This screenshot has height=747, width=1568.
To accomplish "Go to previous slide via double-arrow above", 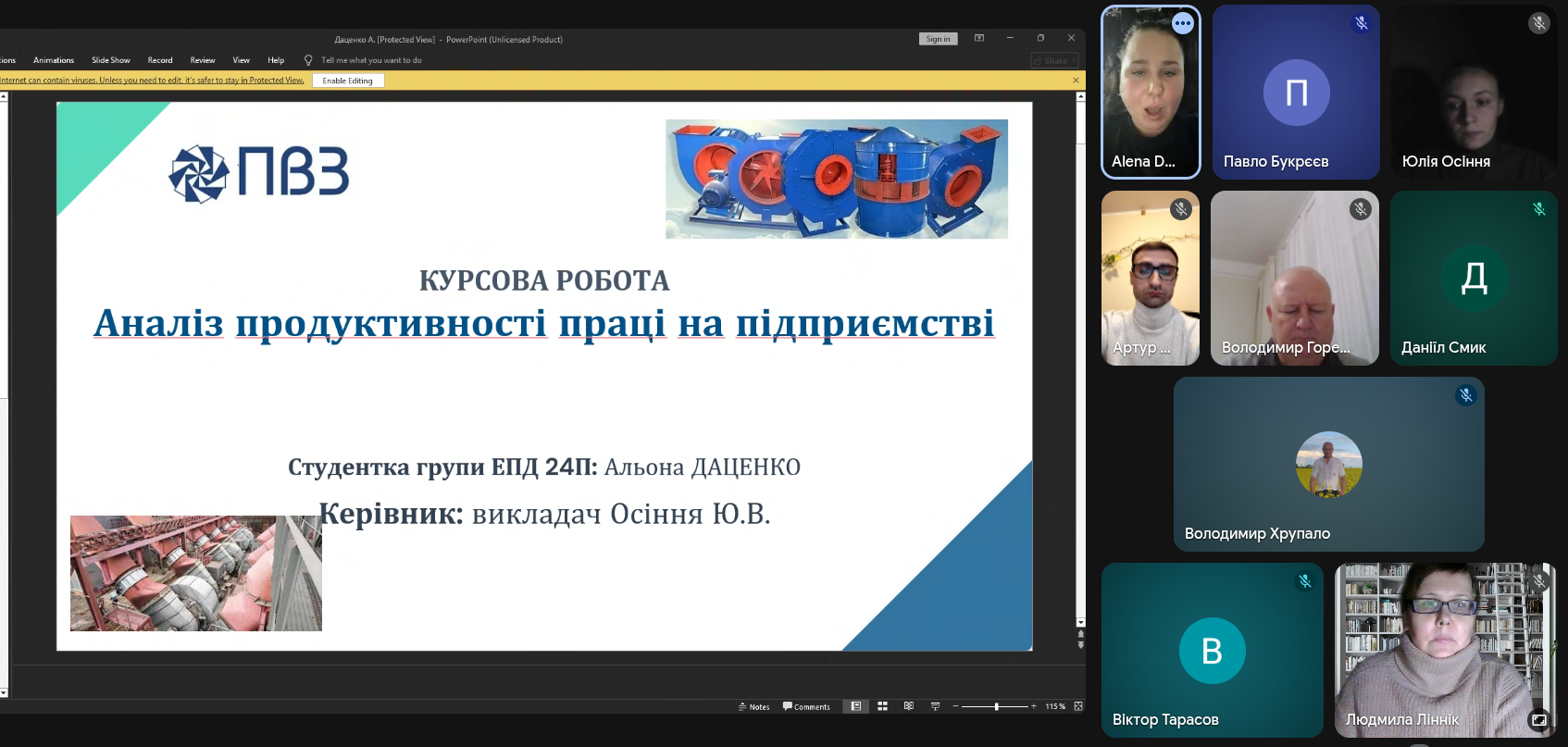I will 1080,635.
